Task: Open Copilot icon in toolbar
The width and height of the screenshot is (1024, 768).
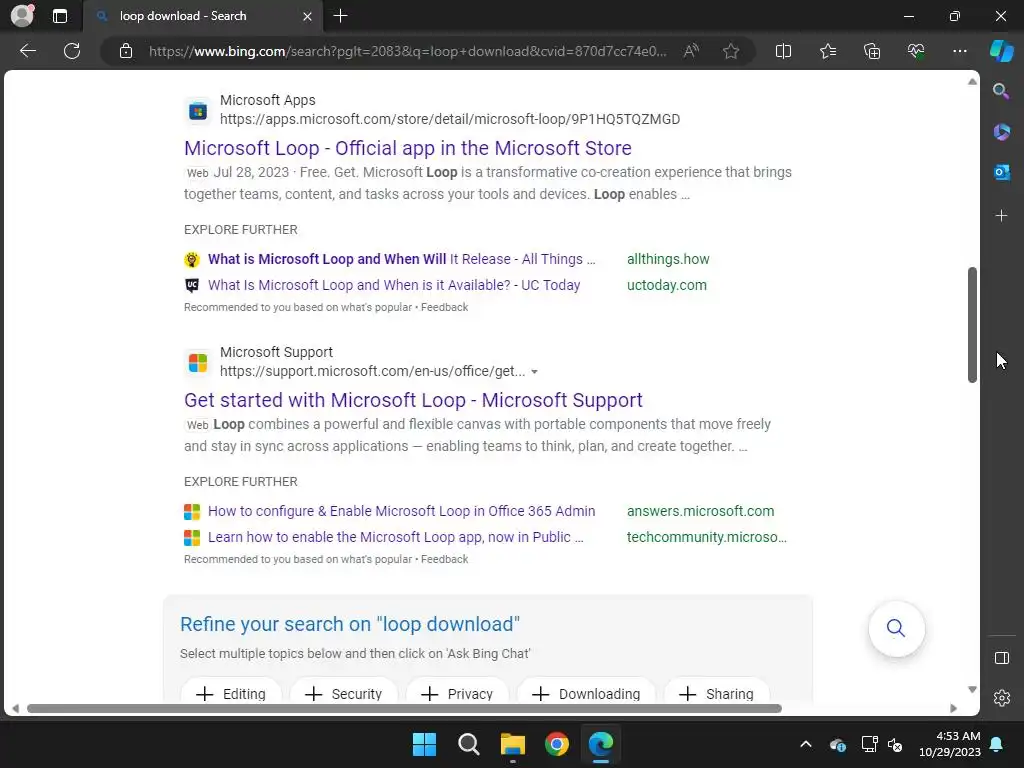Action: point(1001,51)
